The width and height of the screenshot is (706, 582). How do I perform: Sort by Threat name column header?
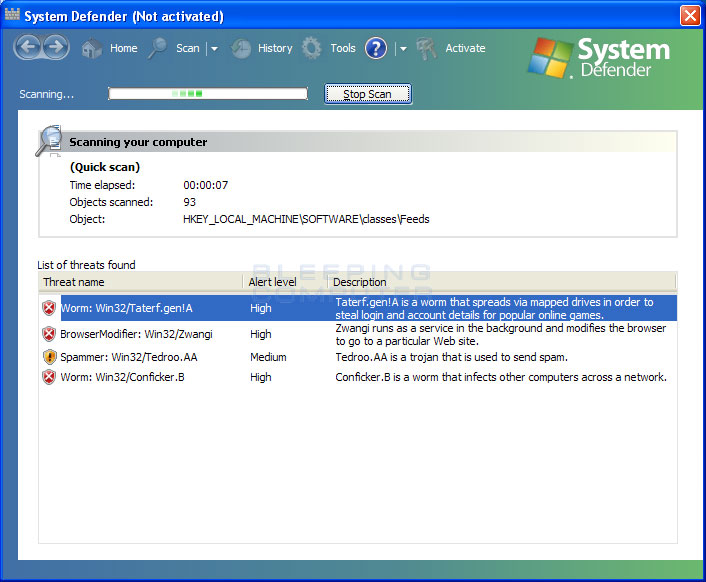point(140,282)
